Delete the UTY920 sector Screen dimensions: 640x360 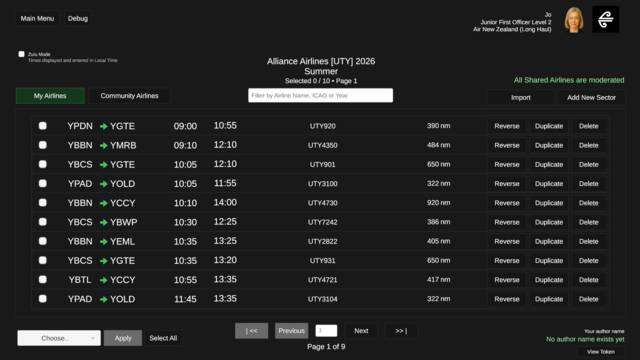pyautogui.click(x=589, y=126)
